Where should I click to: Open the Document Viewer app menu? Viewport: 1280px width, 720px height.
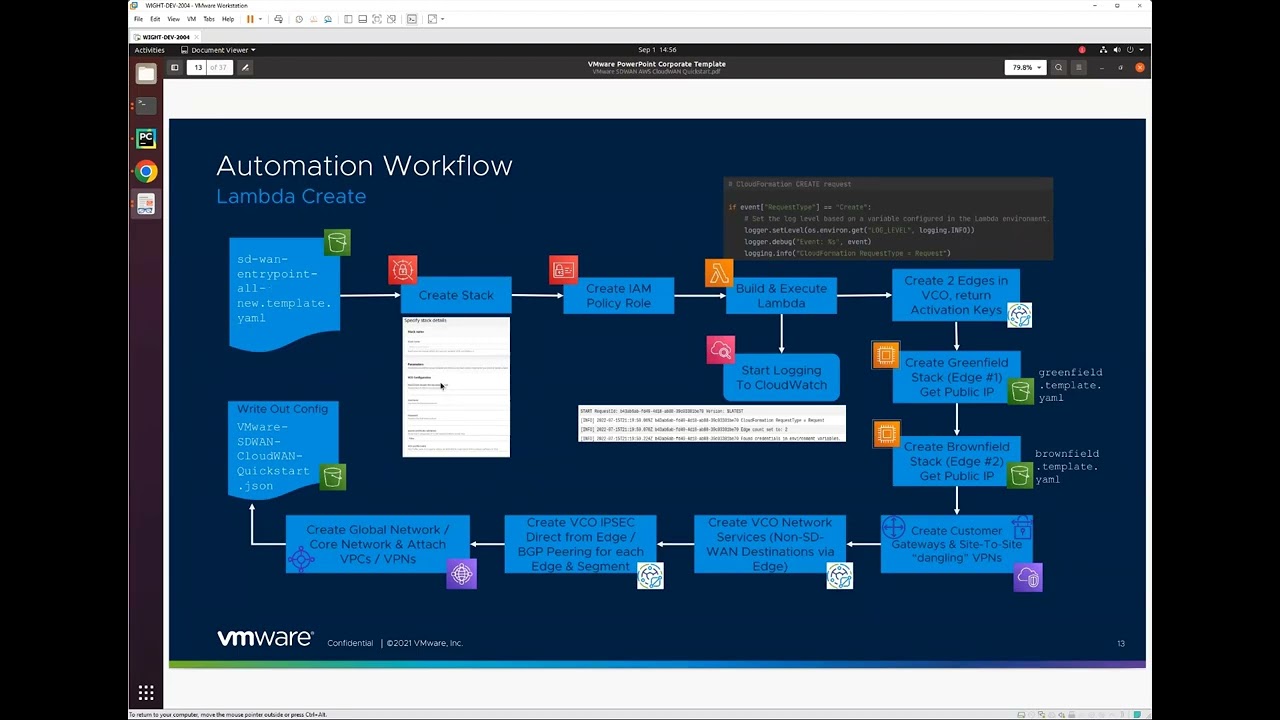click(218, 50)
